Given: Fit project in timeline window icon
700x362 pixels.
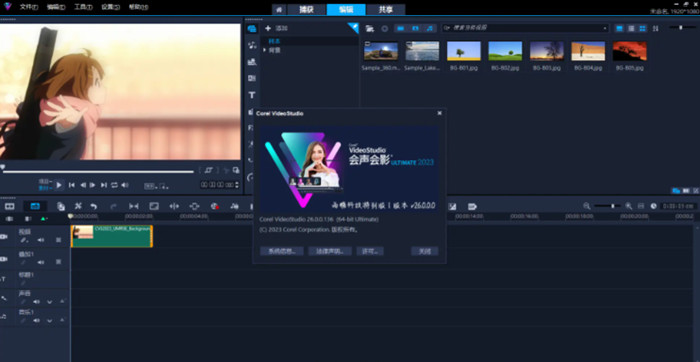Looking at the screenshot, I should click(x=641, y=206).
